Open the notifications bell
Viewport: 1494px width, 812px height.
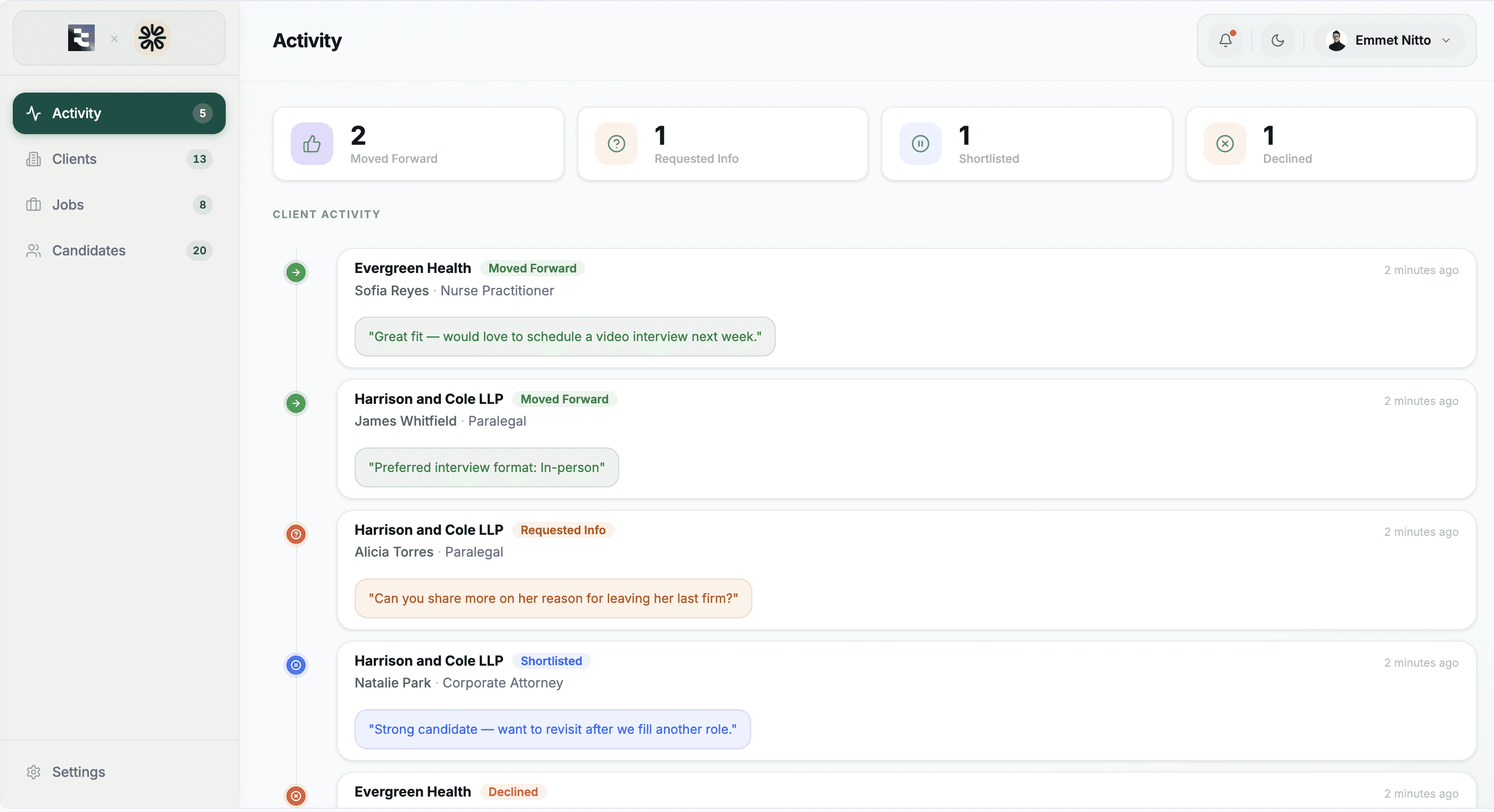click(1226, 40)
